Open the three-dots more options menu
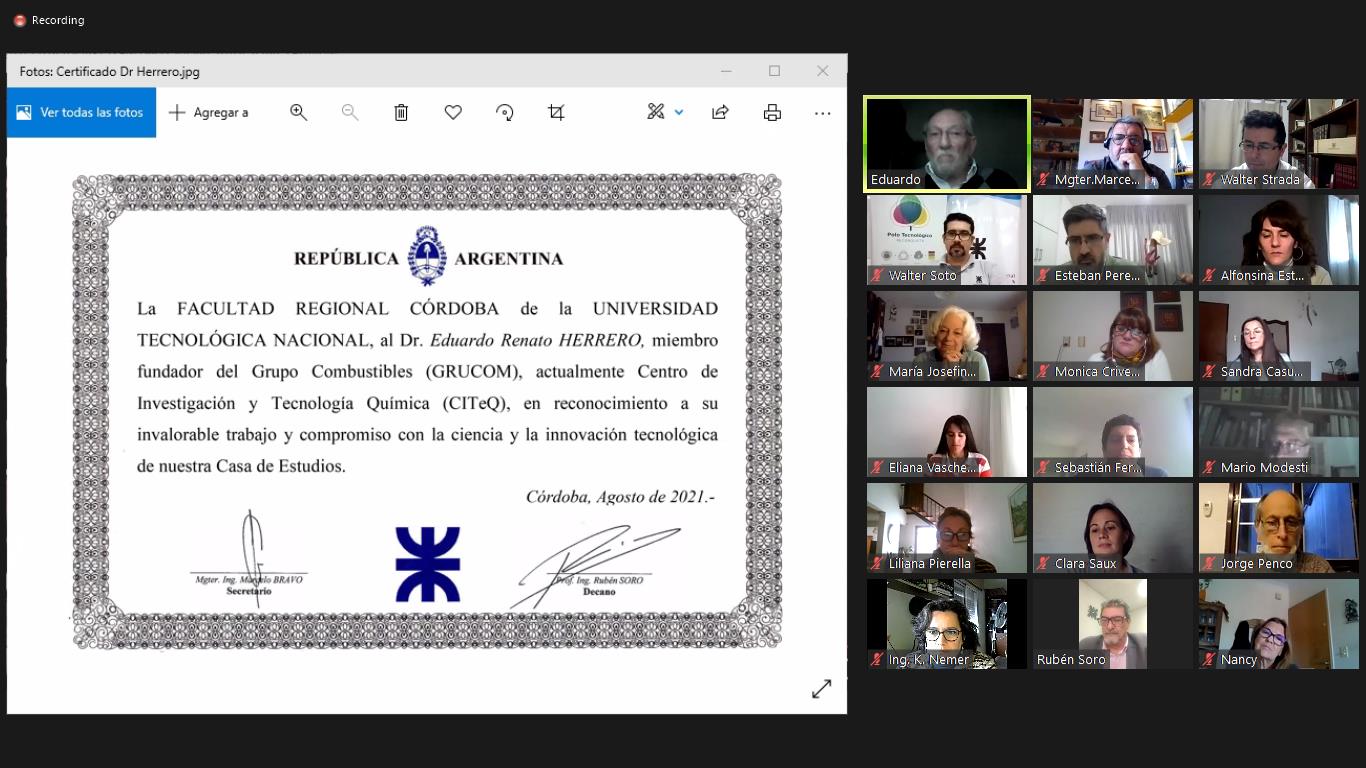1366x768 pixels. click(823, 113)
